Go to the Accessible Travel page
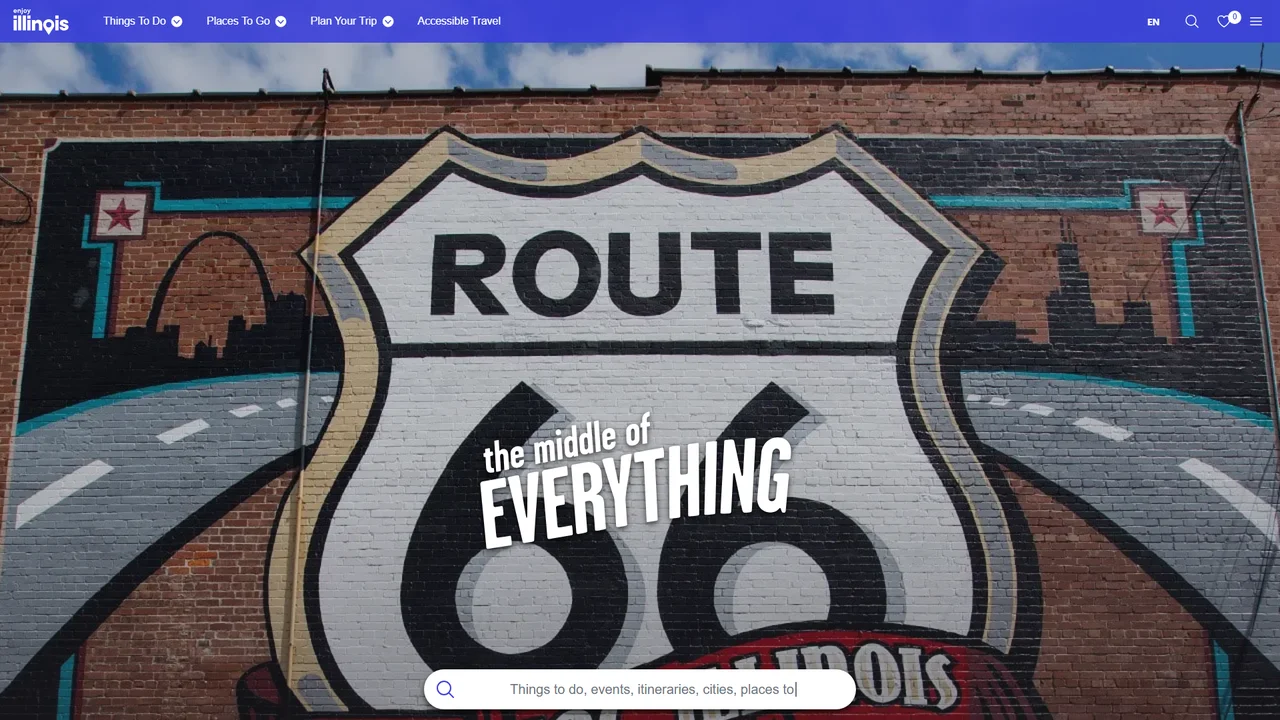 tap(459, 21)
